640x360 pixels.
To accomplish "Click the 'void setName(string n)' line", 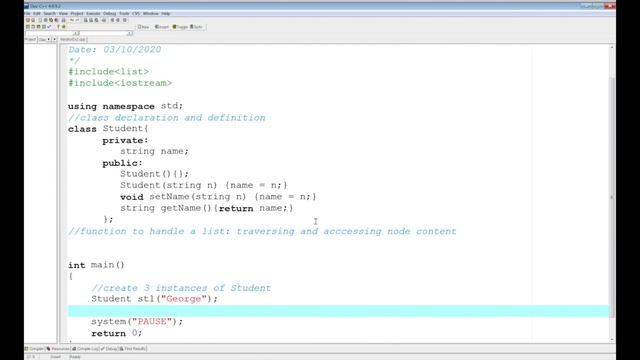I will point(218,197).
